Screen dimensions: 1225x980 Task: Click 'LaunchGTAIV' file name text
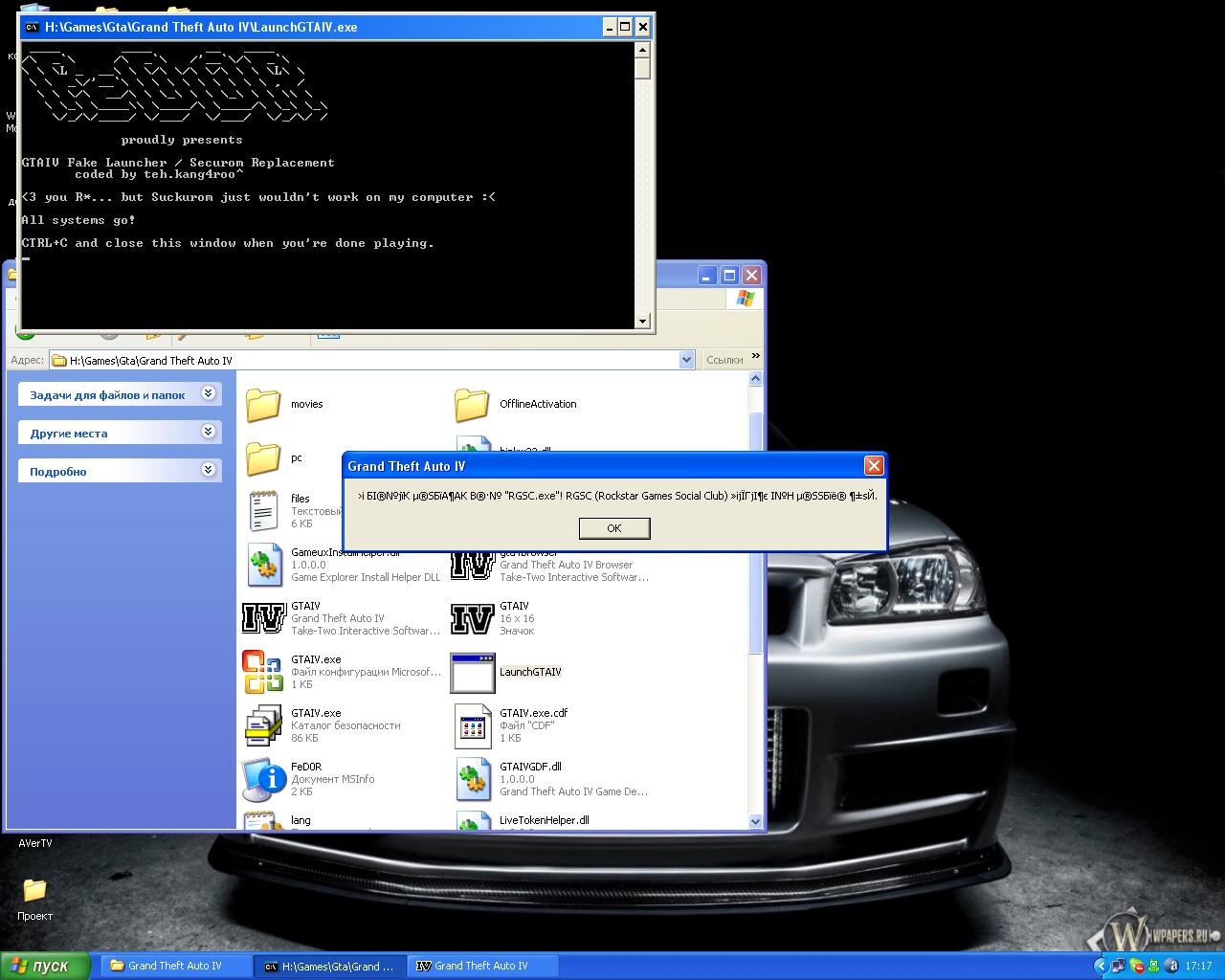tap(530, 672)
